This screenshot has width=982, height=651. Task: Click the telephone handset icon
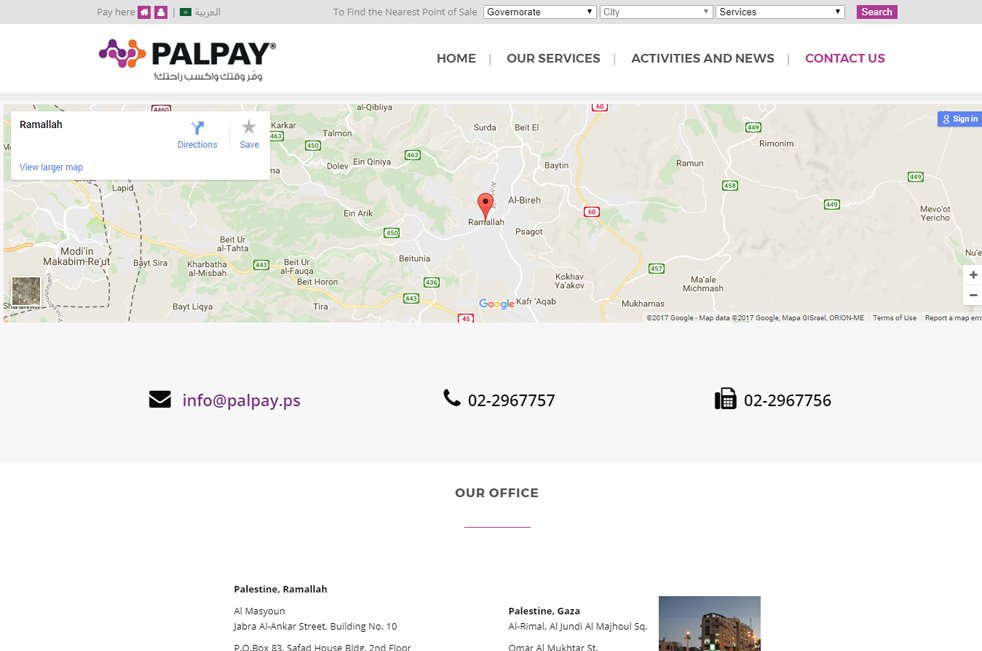(452, 397)
